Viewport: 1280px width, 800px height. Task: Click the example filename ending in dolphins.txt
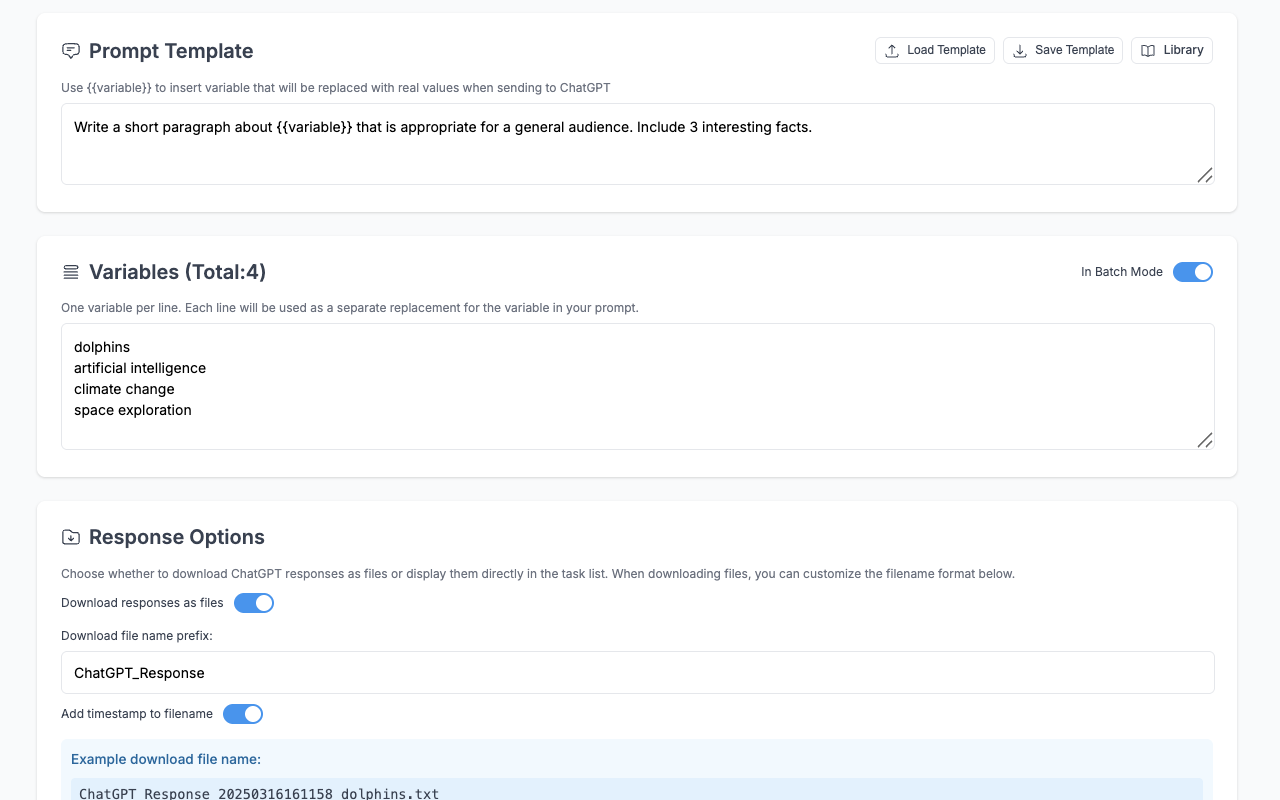click(259, 794)
